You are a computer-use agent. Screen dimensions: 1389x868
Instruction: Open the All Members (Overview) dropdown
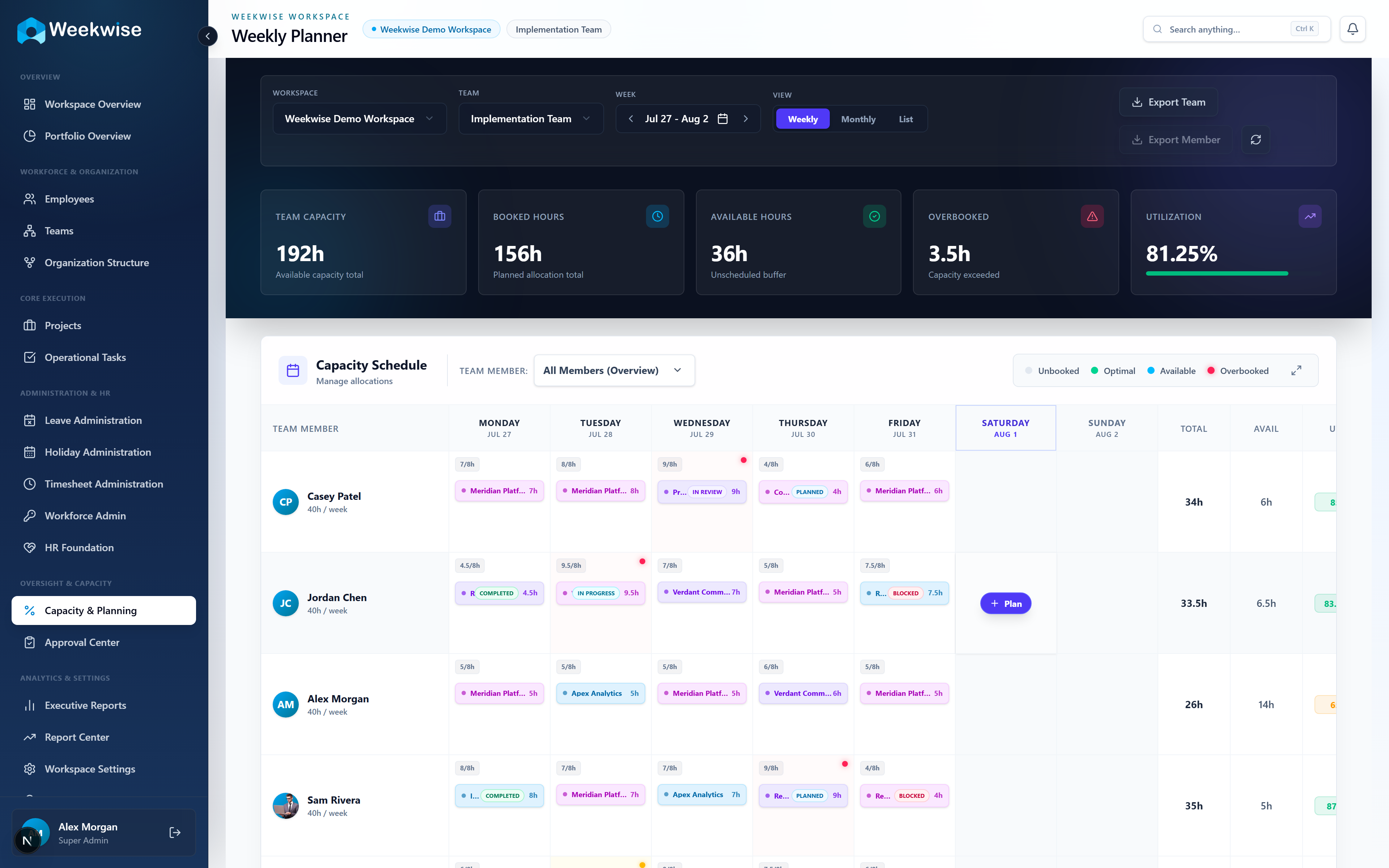614,370
